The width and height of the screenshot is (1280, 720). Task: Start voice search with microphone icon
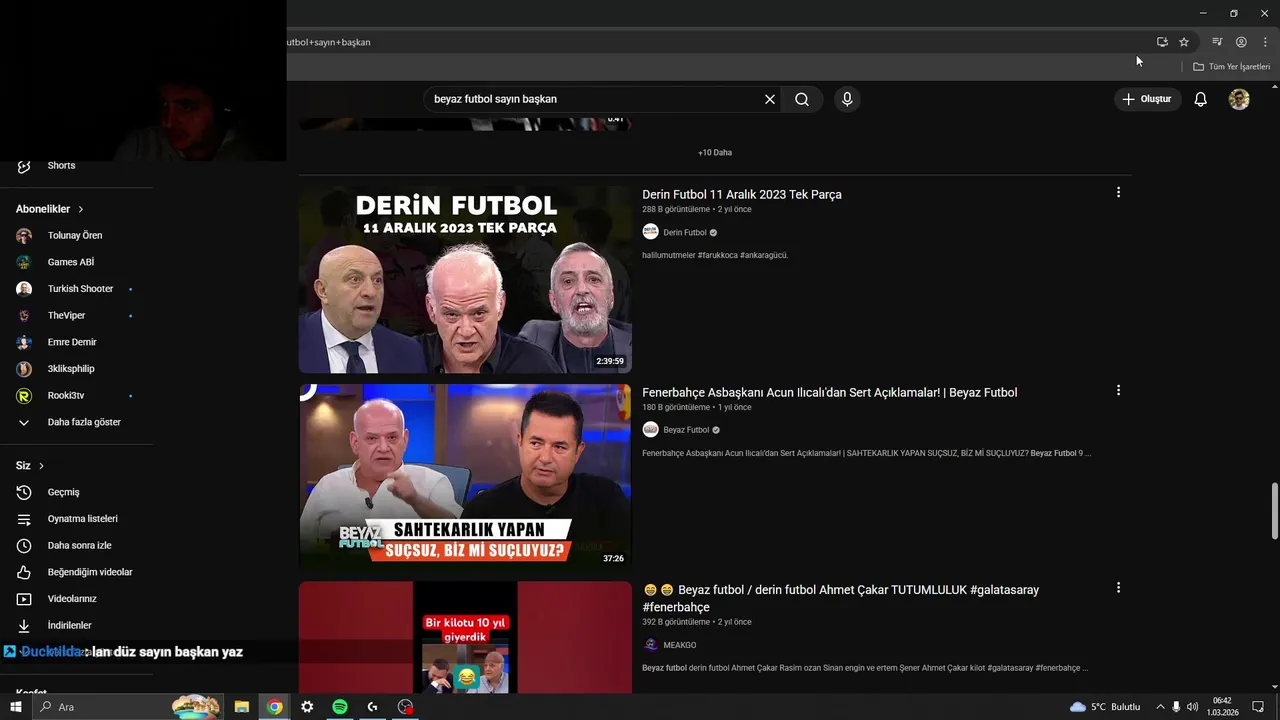pos(847,99)
